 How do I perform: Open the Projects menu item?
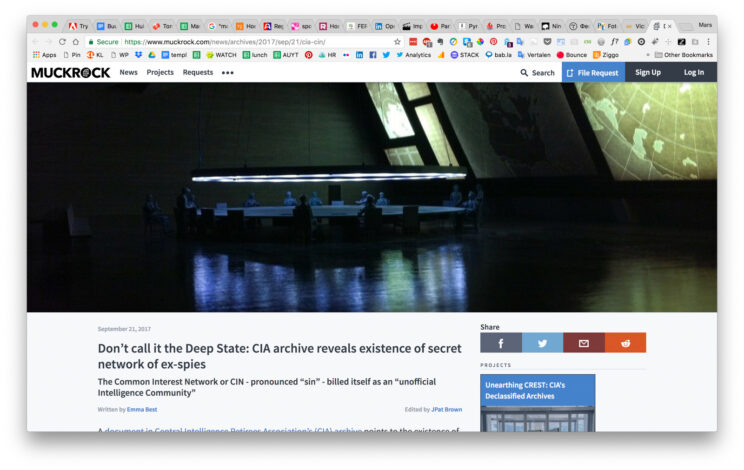click(160, 73)
